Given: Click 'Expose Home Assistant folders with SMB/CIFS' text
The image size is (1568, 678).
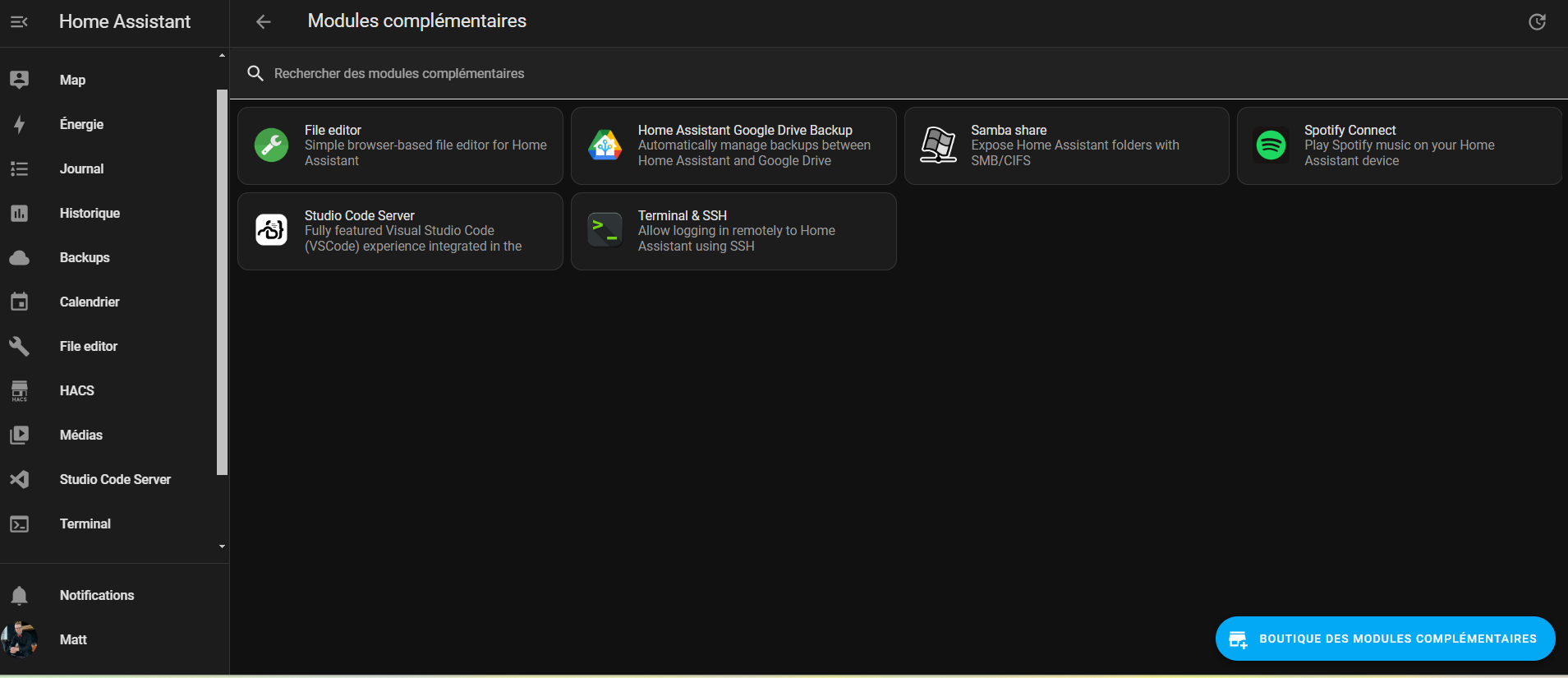Looking at the screenshot, I should [1075, 153].
